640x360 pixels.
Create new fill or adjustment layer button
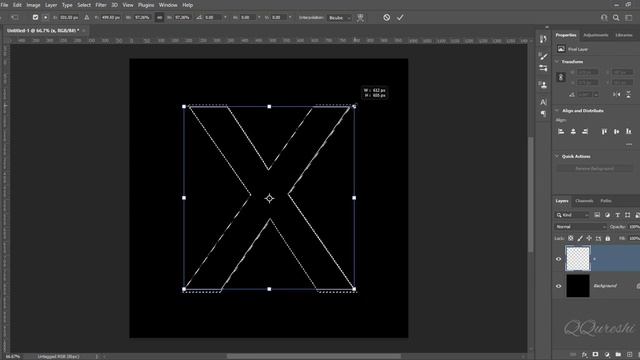[x=607, y=355]
